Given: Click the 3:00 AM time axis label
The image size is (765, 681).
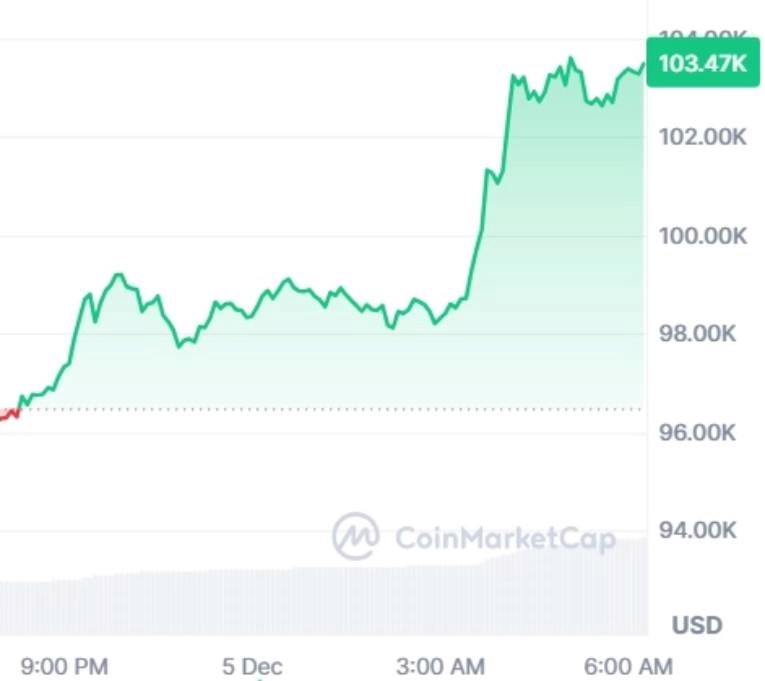Looking at the screenshot, I should [x=441, y=666].
